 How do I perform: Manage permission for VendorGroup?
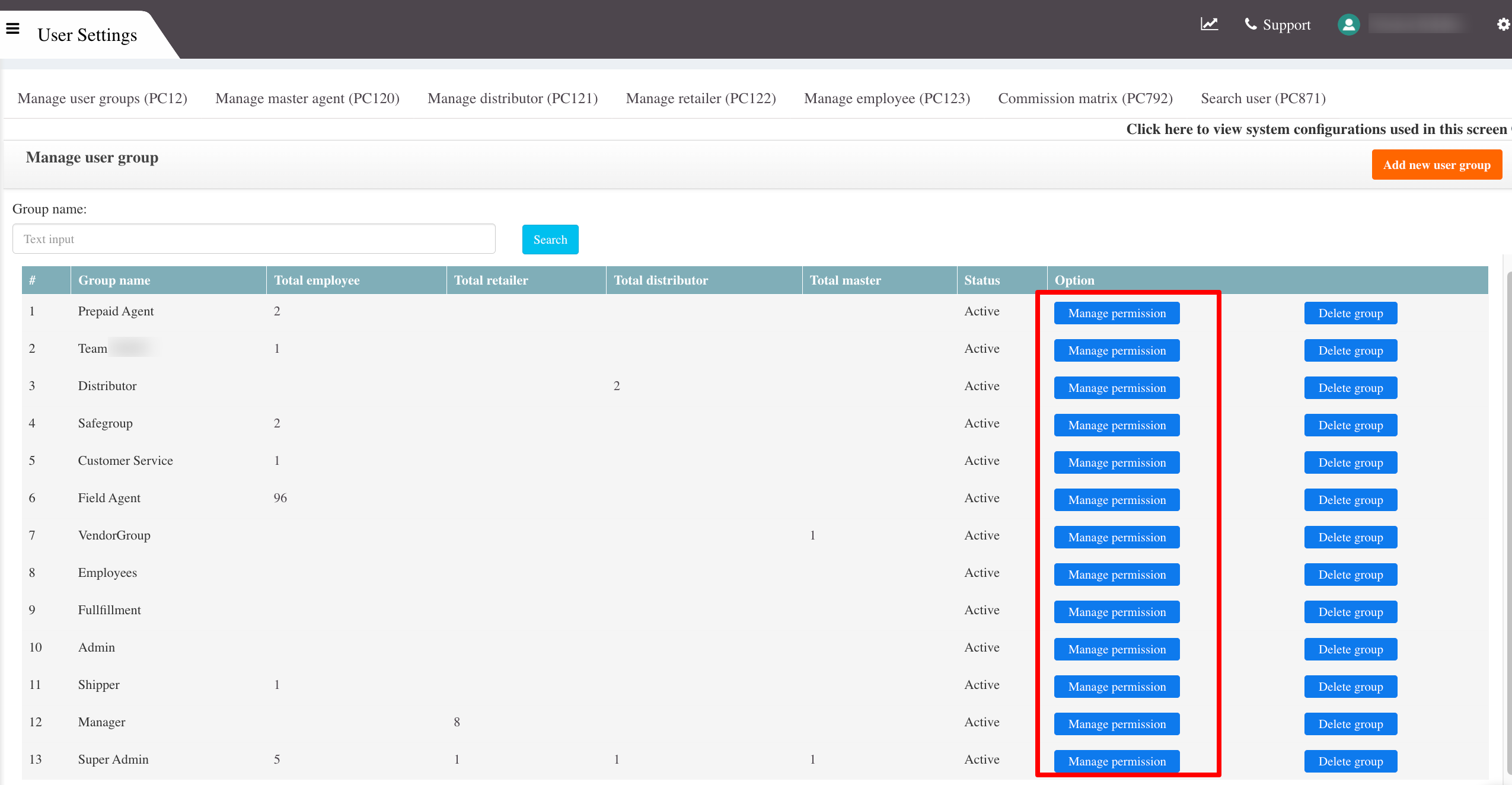click(x=1117, y=537)
